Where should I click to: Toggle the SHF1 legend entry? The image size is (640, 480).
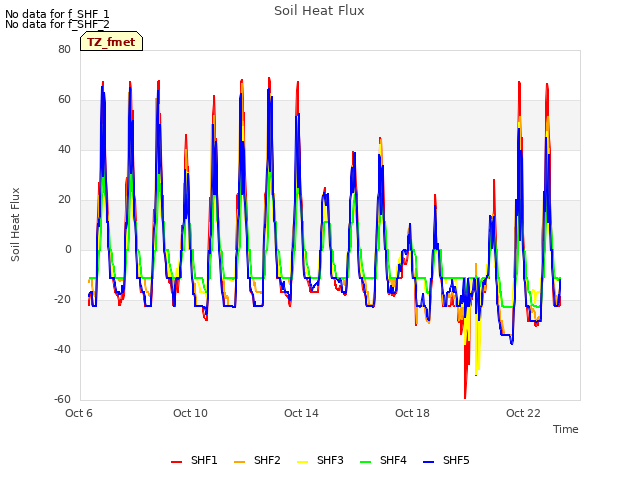pyautogui.click(x=194, y=460)
